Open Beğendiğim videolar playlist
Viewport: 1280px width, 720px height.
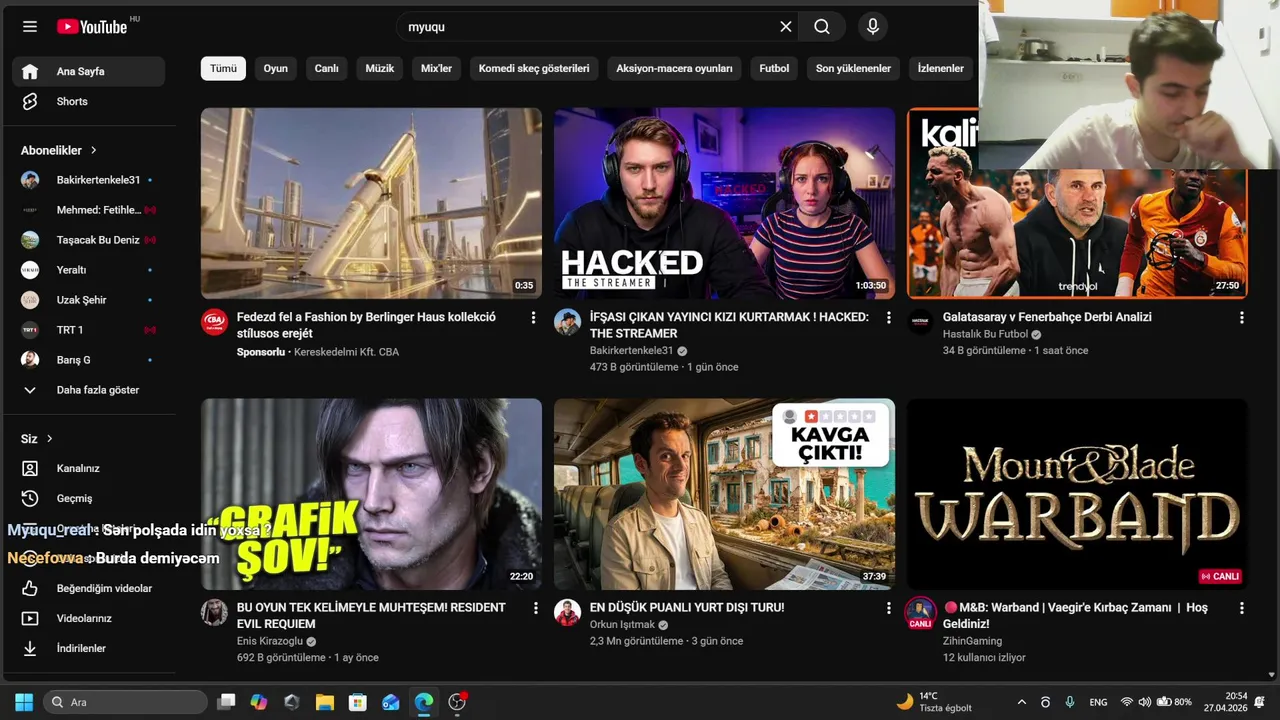[x=88, y=588]
